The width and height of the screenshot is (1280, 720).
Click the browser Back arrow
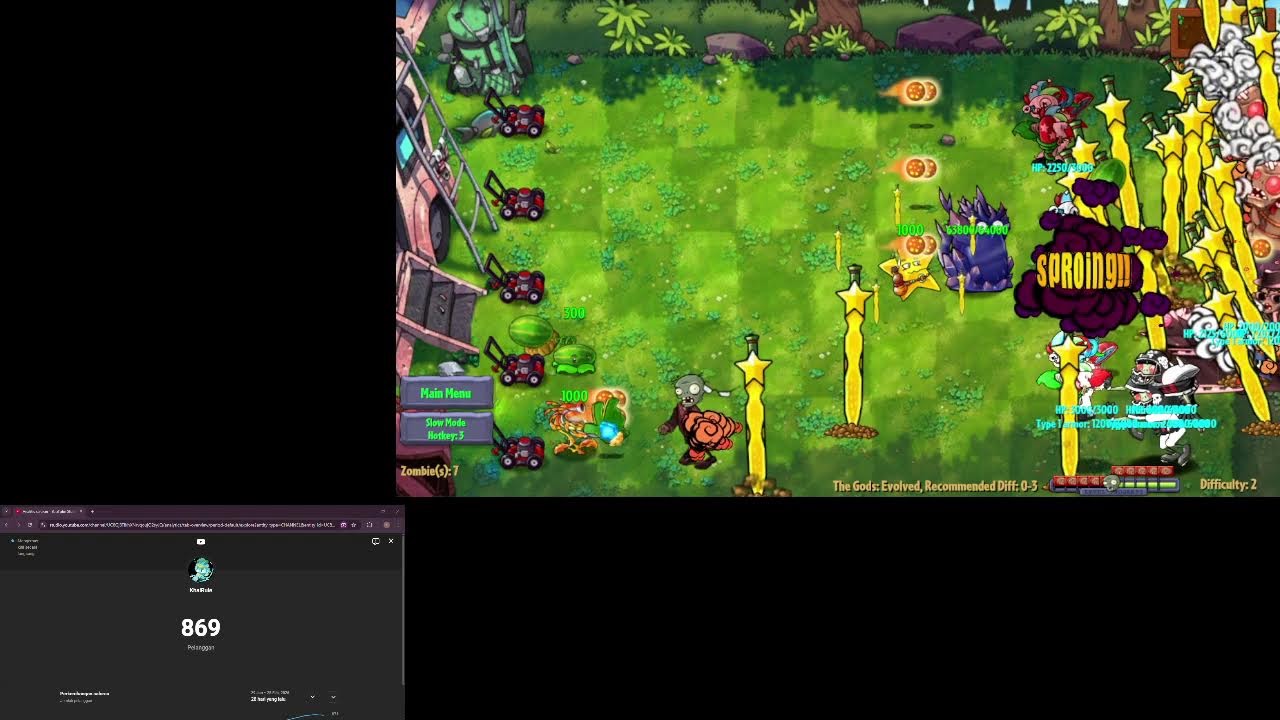[6, 525]
